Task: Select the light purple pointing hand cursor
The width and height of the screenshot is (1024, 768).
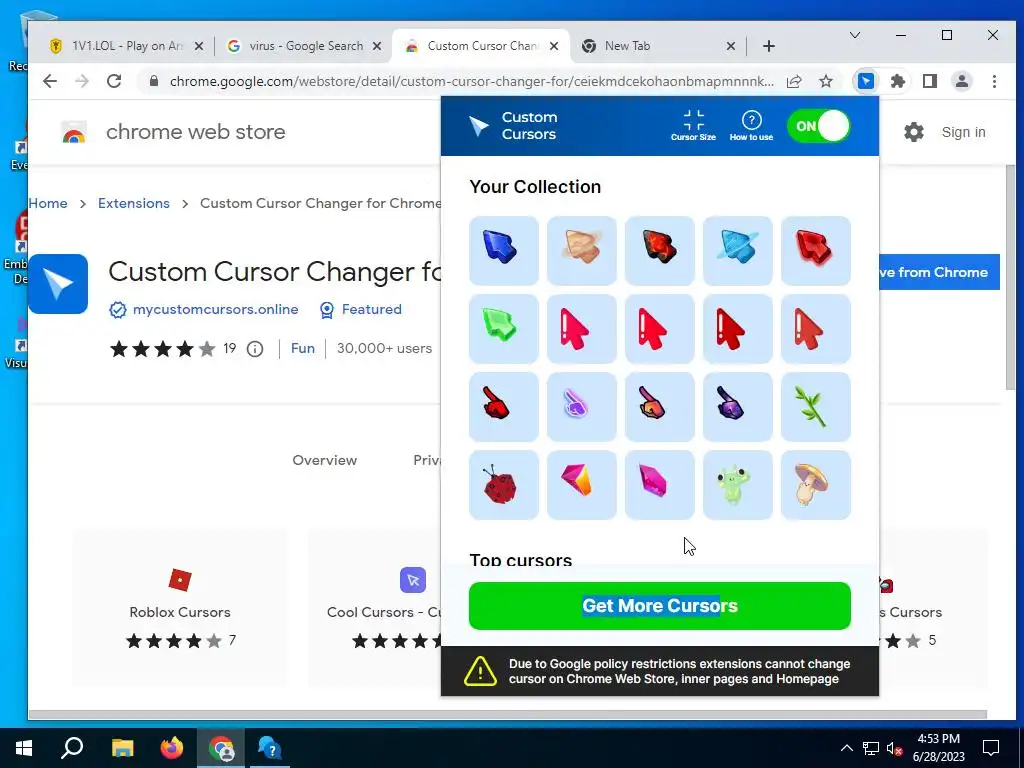Action: point(581,407)
